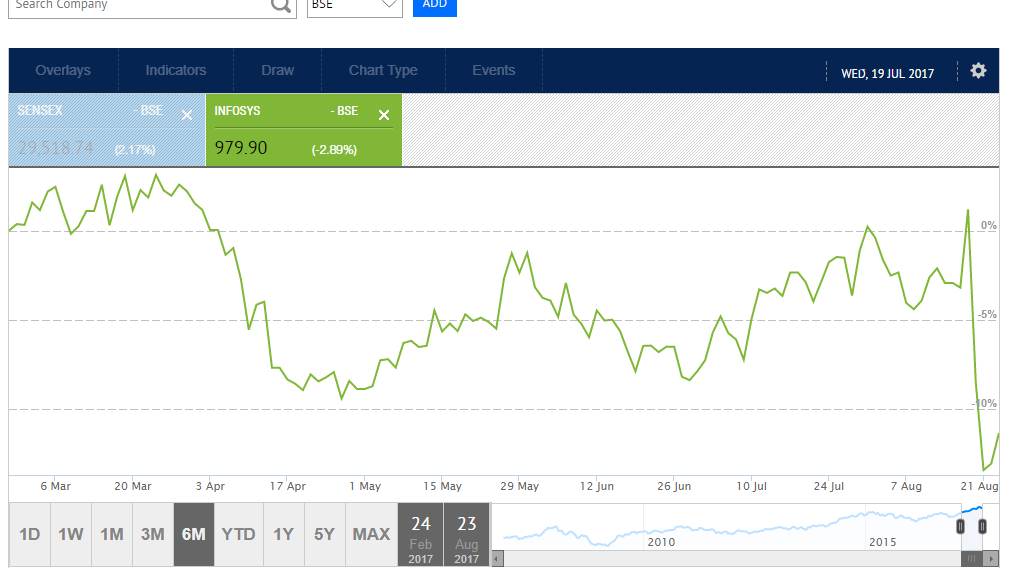Open the Events menu
This screenshot has height=578, width=1009.
493,71
